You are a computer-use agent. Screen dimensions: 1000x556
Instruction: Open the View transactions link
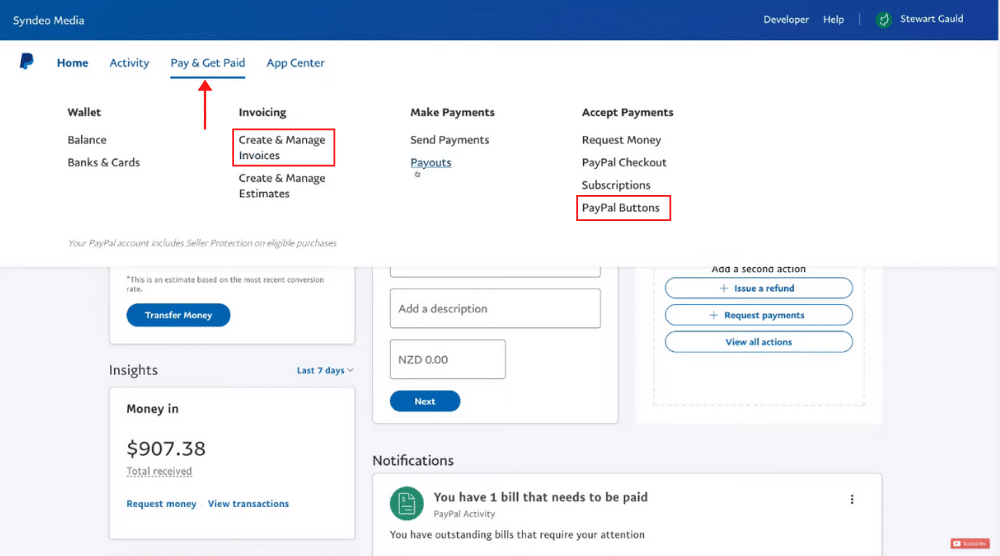coord(248,504)
